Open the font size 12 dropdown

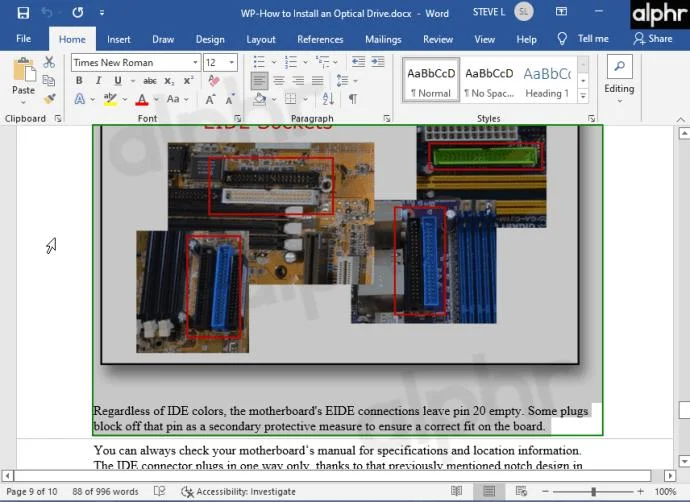point(231,62)
